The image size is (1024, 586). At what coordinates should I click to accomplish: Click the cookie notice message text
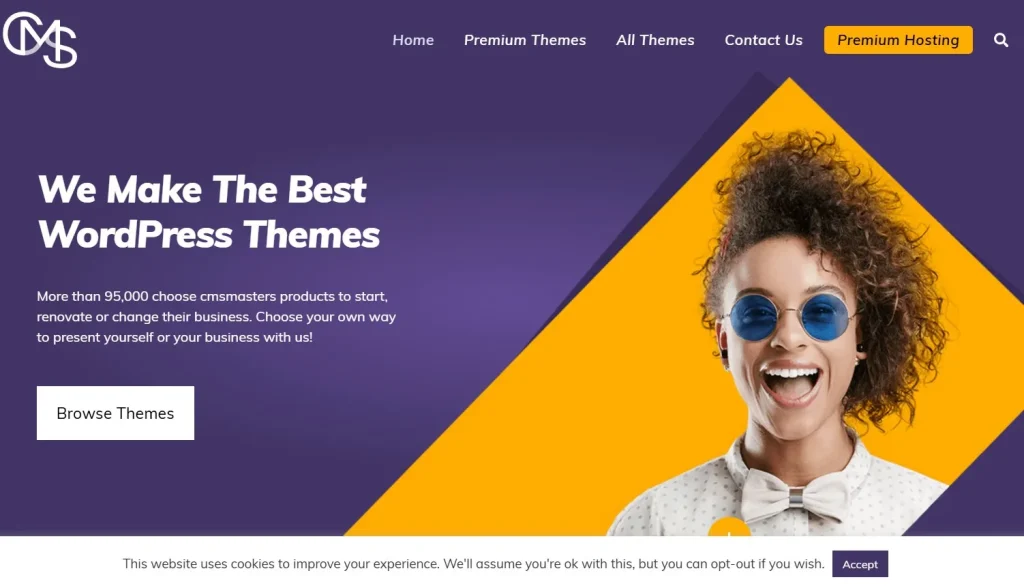473,564
